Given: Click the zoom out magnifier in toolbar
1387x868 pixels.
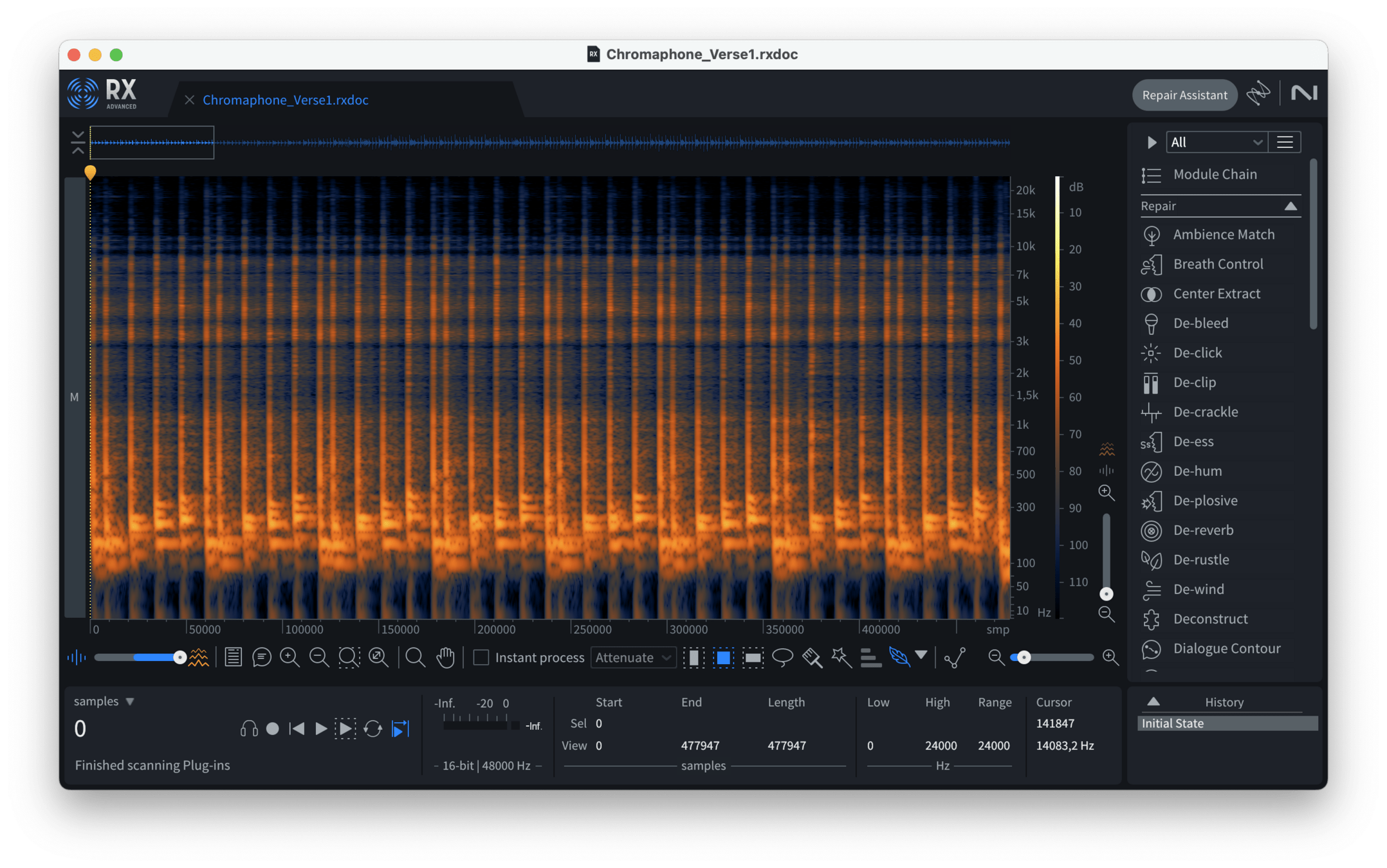Looking at the screenshot, I should point(318,657).
